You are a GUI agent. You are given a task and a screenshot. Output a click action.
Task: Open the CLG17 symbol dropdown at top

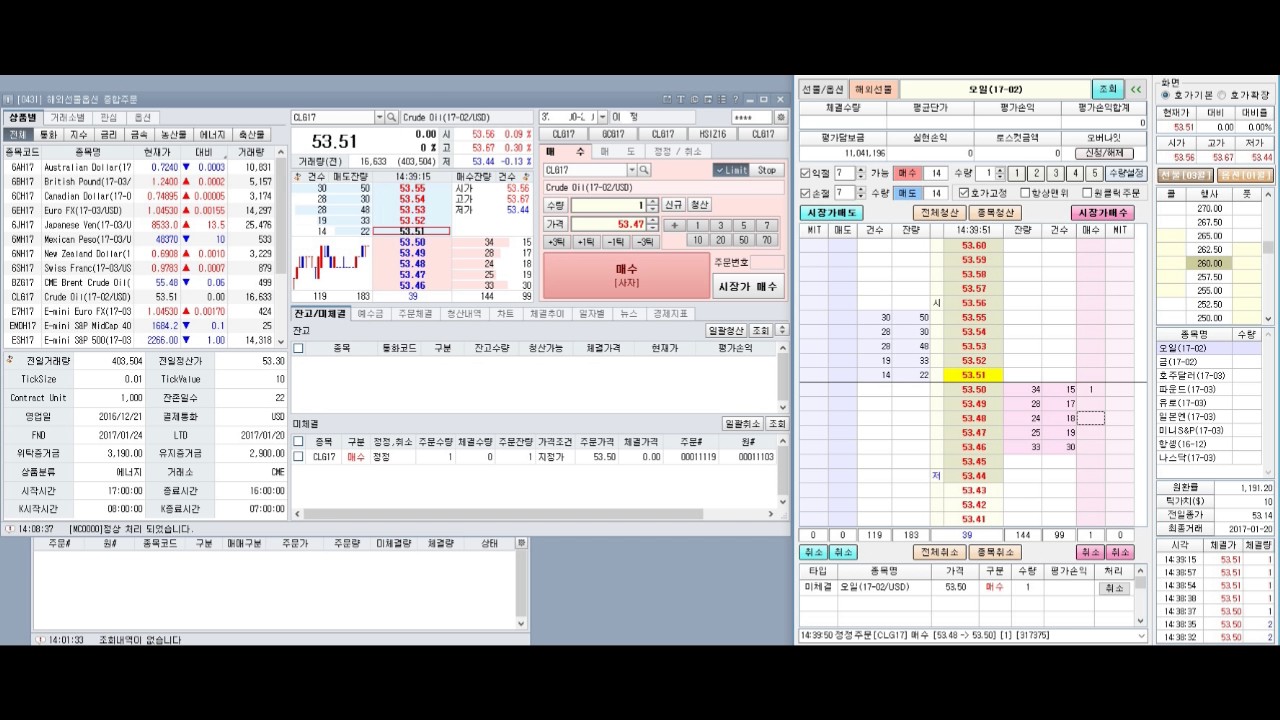click(379, 118)
